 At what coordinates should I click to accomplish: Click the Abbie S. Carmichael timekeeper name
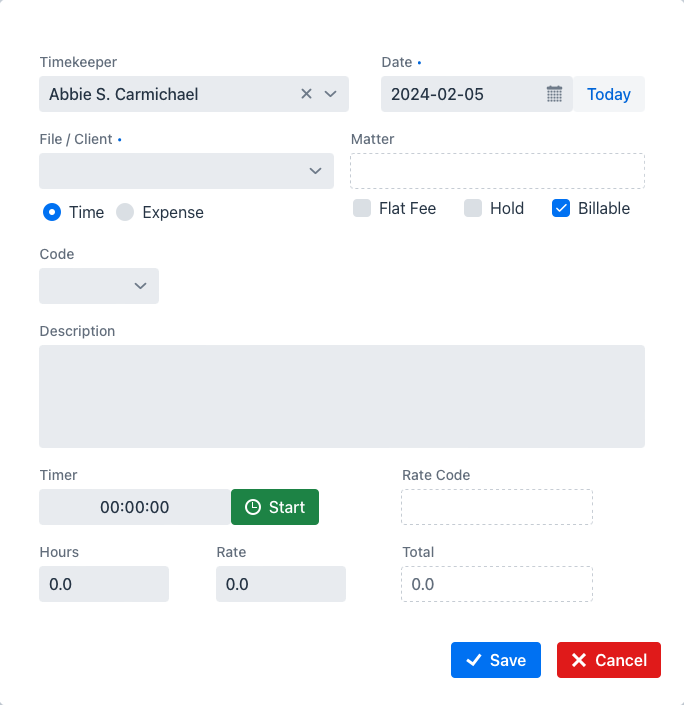pyautogui.click(x=124, y=94)
